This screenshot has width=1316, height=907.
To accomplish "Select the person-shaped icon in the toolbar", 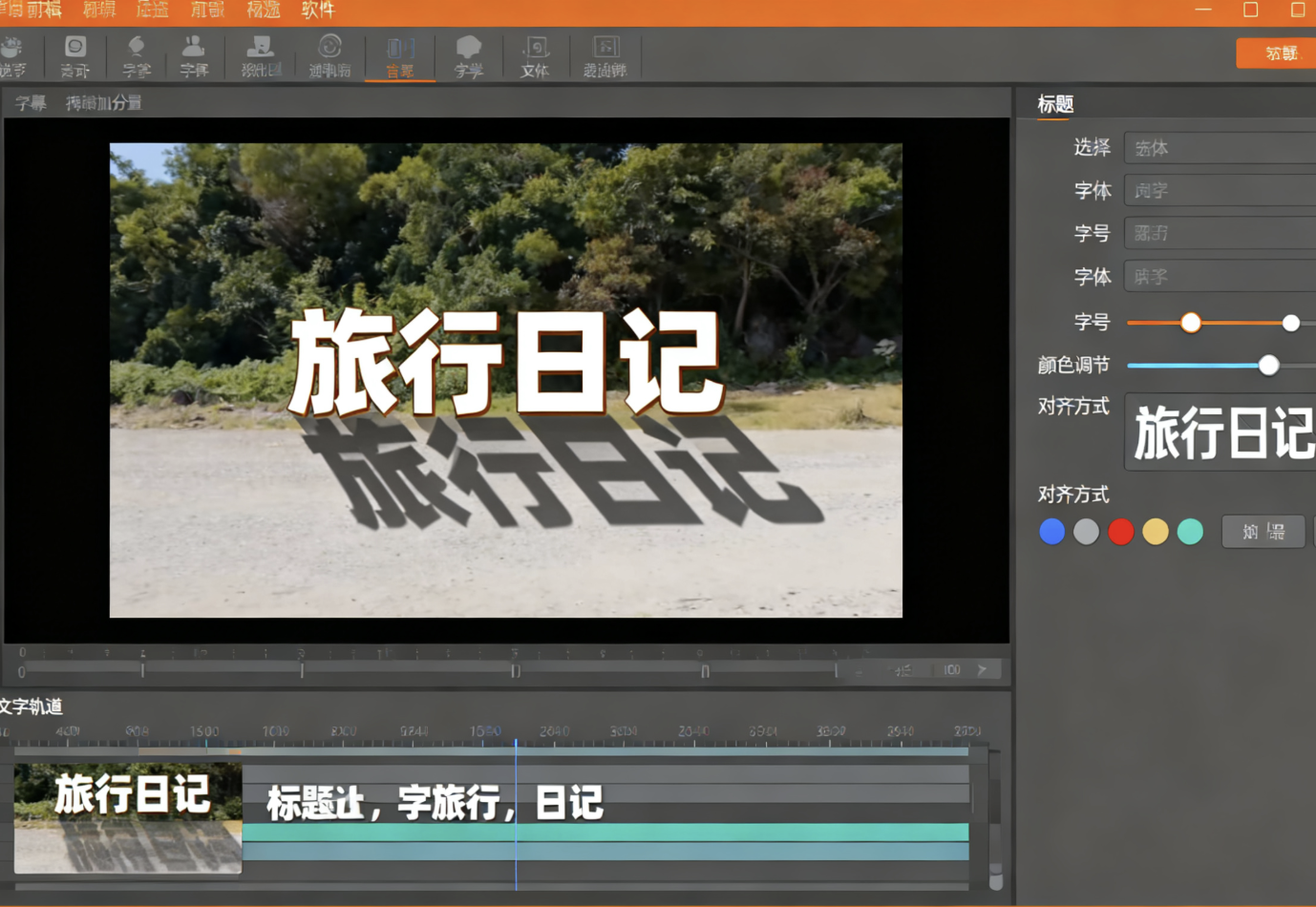I will [194, 55].
